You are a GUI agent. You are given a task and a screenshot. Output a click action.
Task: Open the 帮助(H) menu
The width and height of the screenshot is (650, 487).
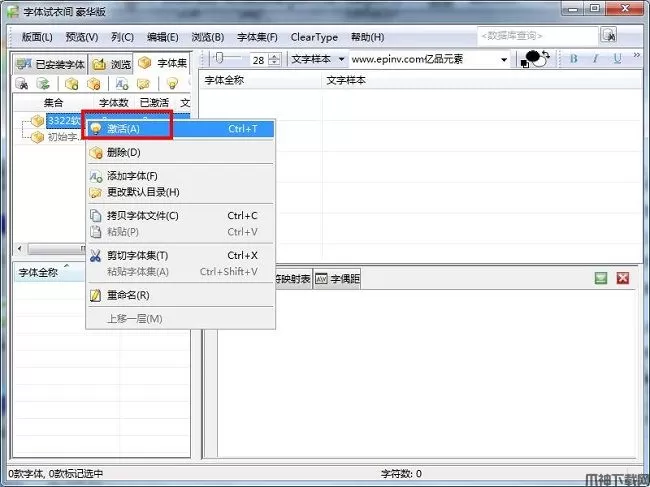pyautogui.click(x=367, y=37)
